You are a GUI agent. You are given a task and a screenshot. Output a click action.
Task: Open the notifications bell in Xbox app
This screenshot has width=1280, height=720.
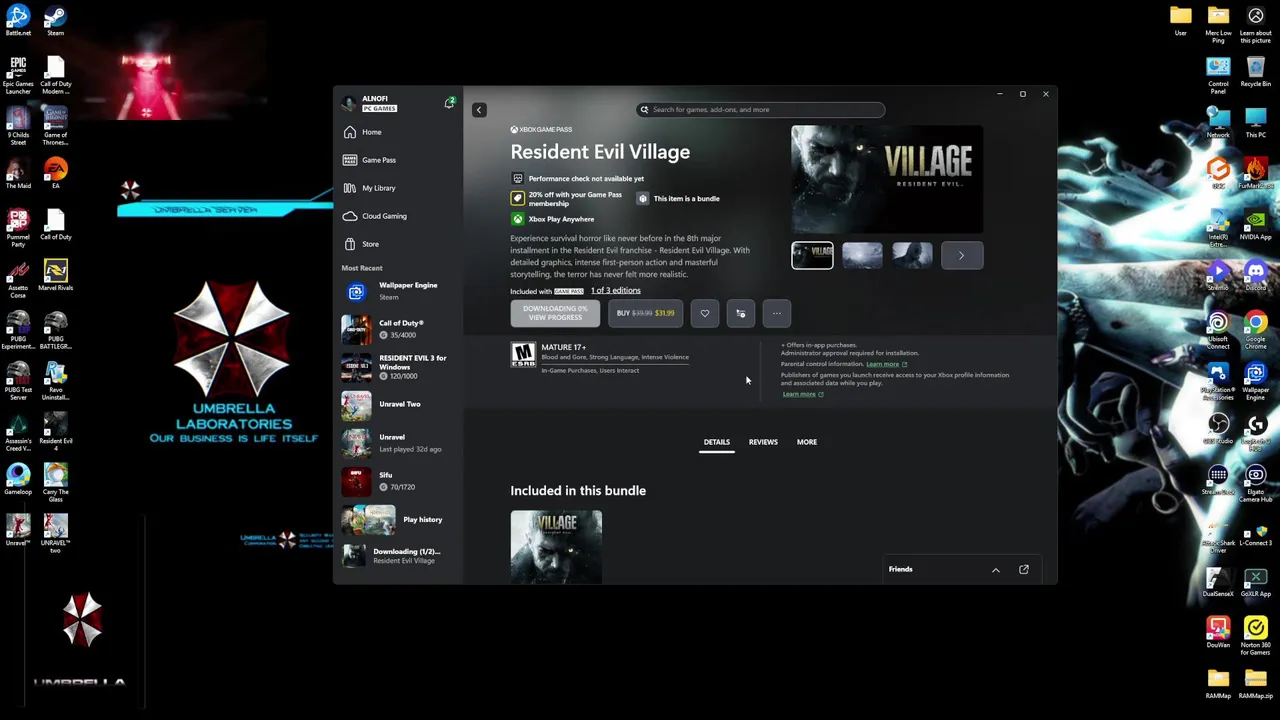(x=449, y=104)
